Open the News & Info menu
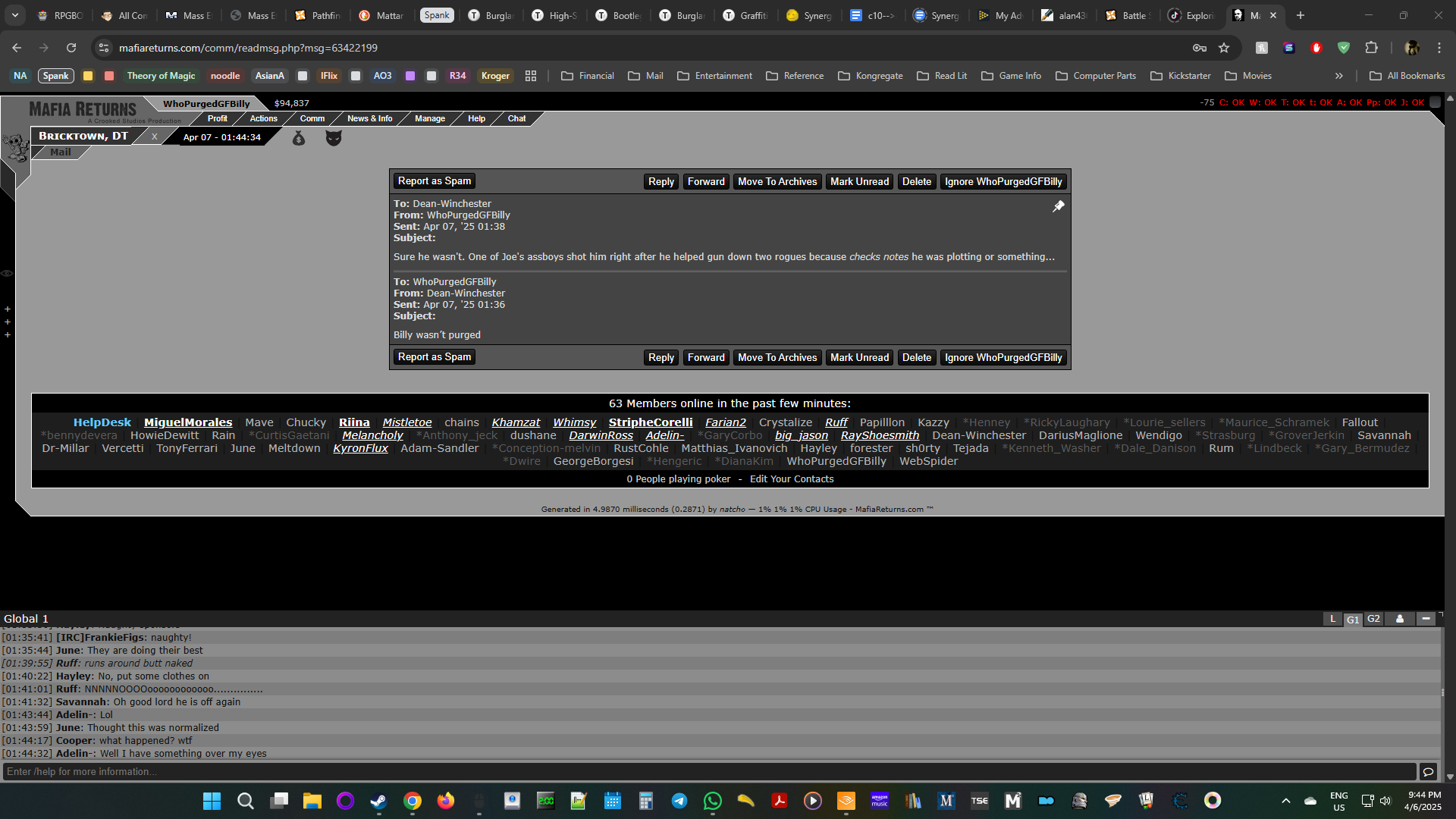 point(370,118)
